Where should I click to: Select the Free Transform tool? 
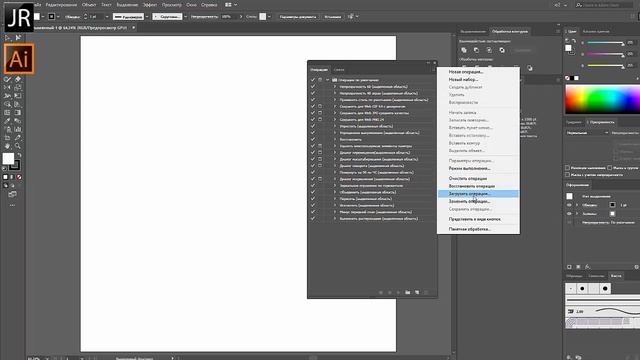click(18, 96)
